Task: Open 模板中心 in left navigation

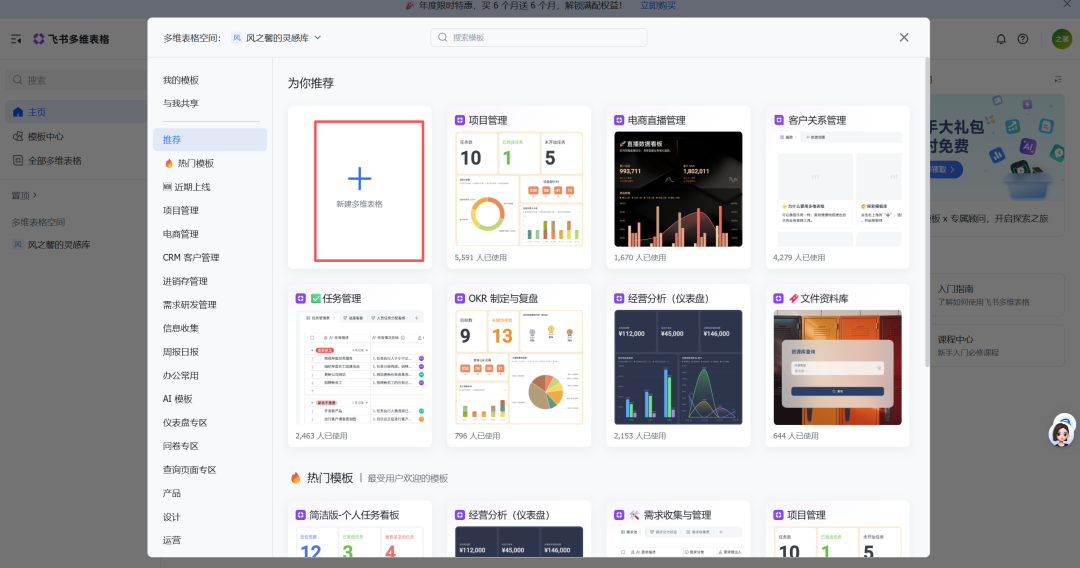Action: [45, 136]
